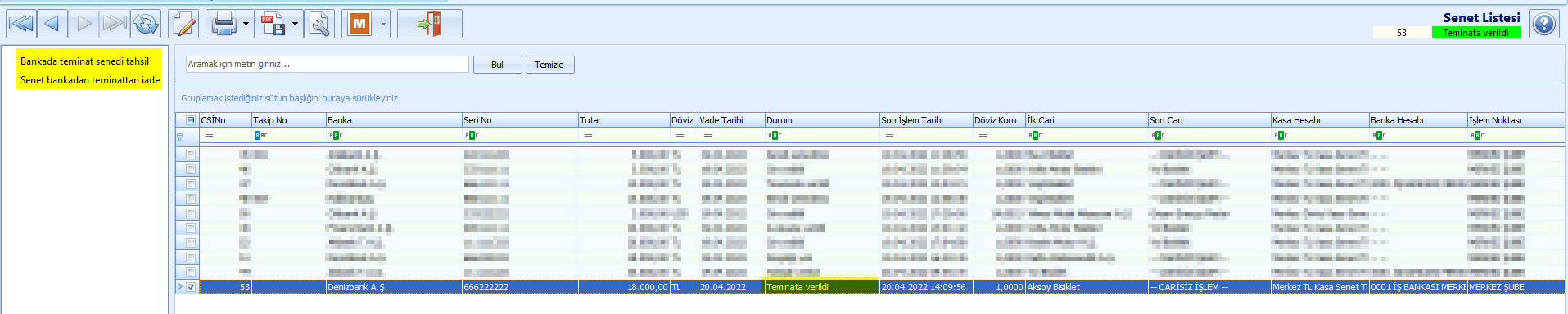Image resolution: width=1568 pixels, height=314 pixels.
Task: Click Kasa Hesabı filter operator icon
Action: click(x=1281, y=135)
